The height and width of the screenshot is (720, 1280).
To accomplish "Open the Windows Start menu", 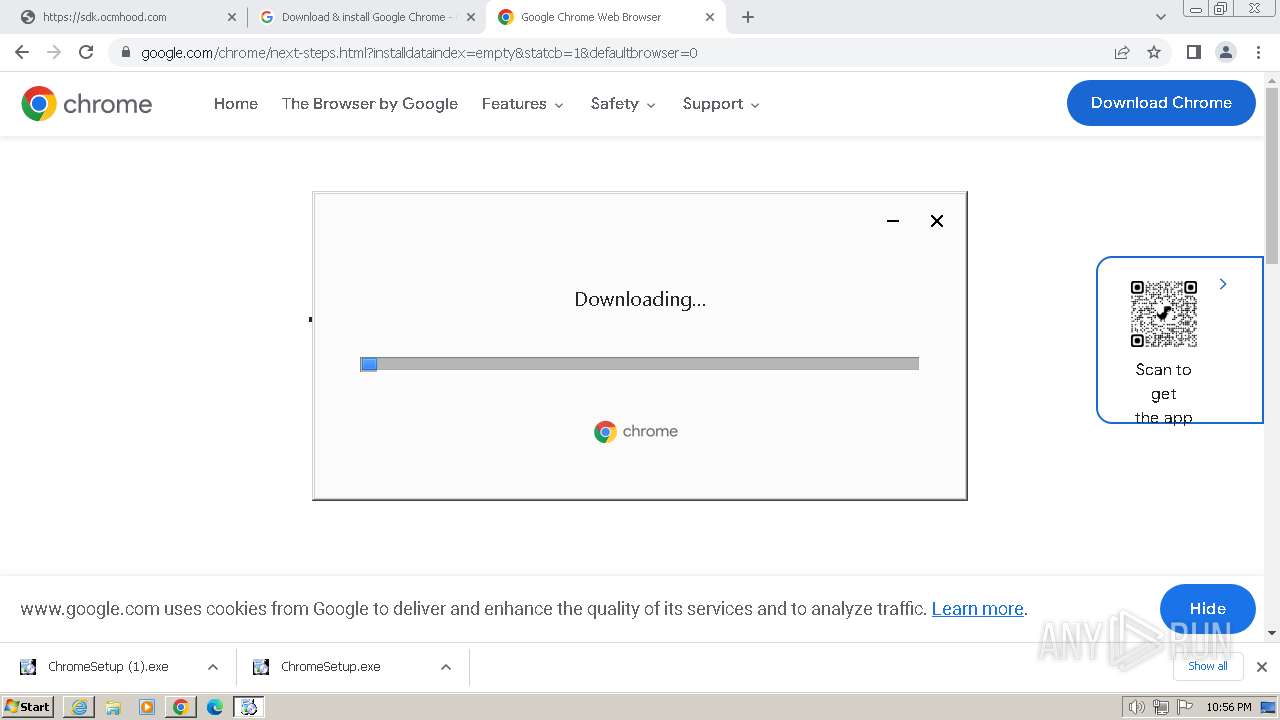I will tap(28, 706).
